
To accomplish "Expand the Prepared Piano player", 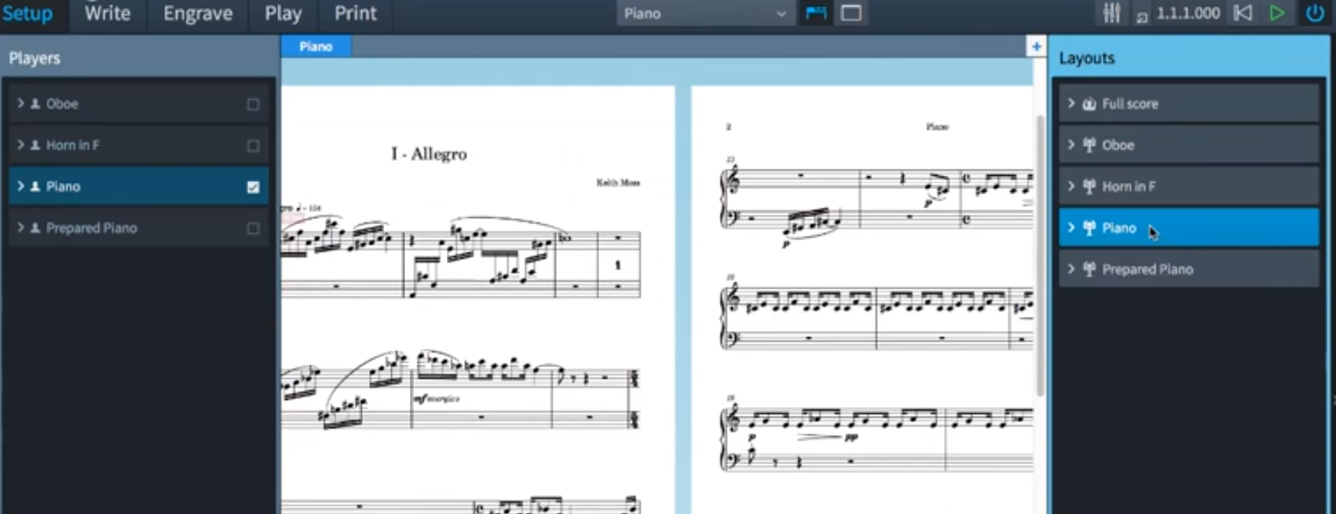I will pos(20,228).
